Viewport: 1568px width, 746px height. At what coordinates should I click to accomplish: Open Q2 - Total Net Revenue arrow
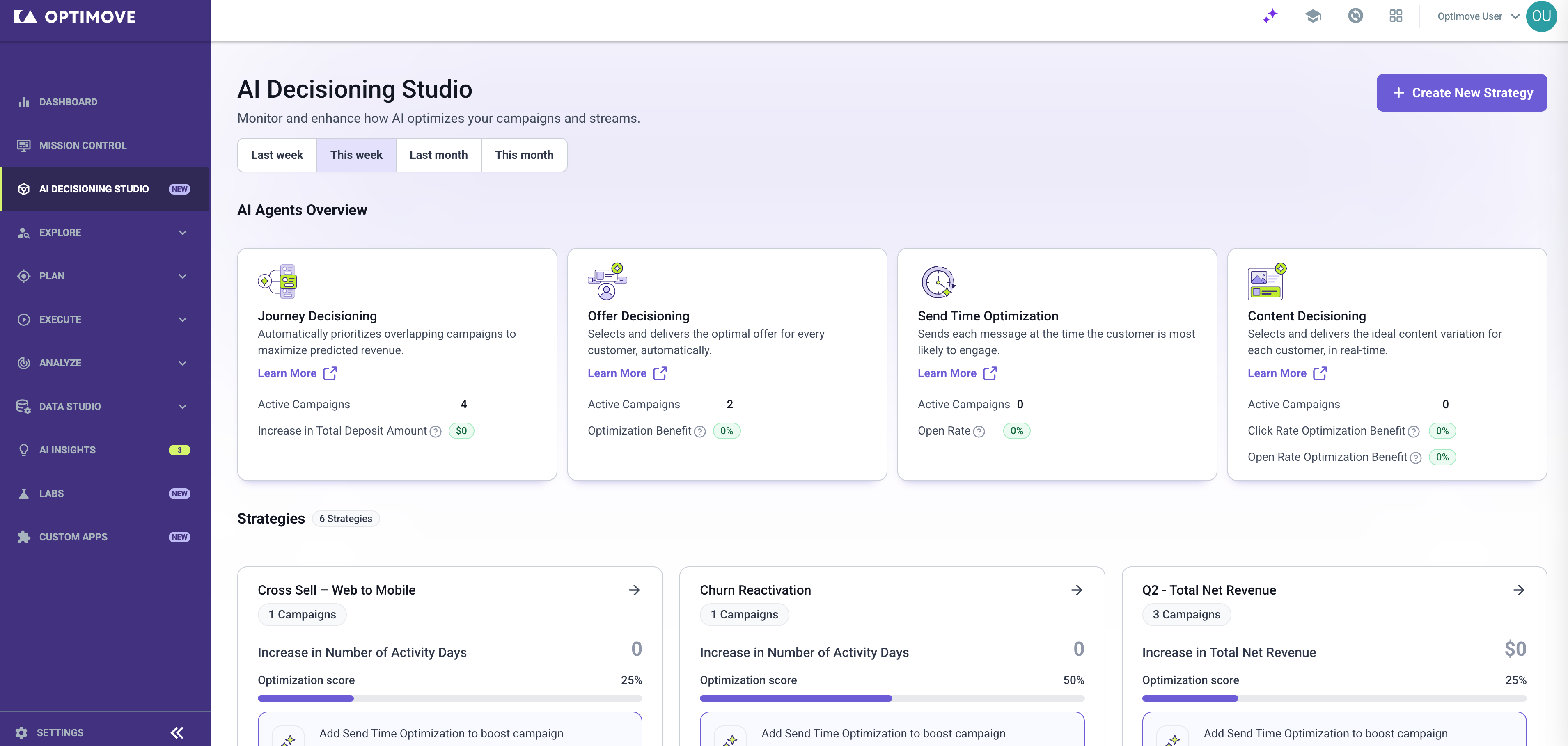[x=1519, y=590]
